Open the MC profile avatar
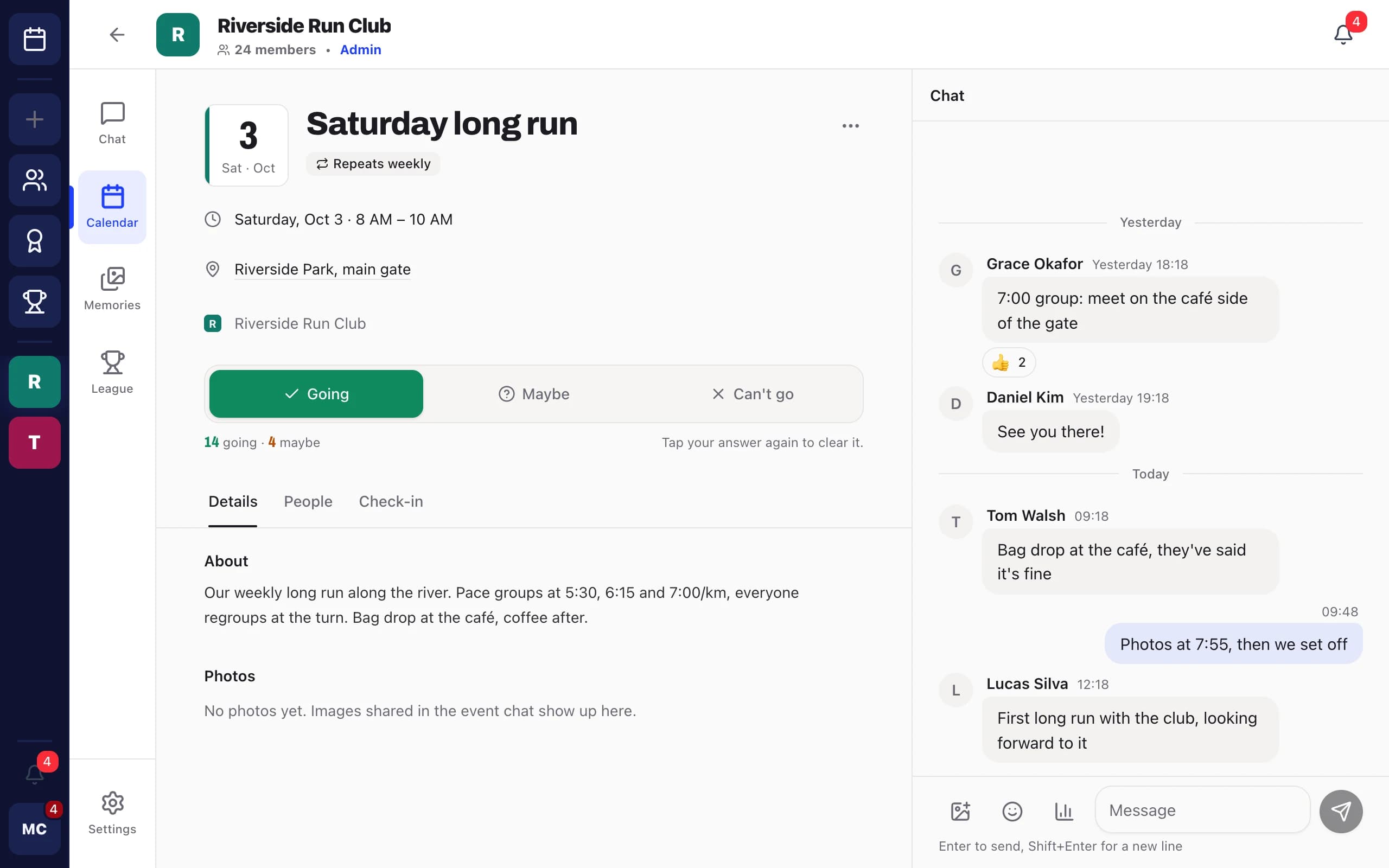Screen dimensions: 1389x868 (34, 829)
